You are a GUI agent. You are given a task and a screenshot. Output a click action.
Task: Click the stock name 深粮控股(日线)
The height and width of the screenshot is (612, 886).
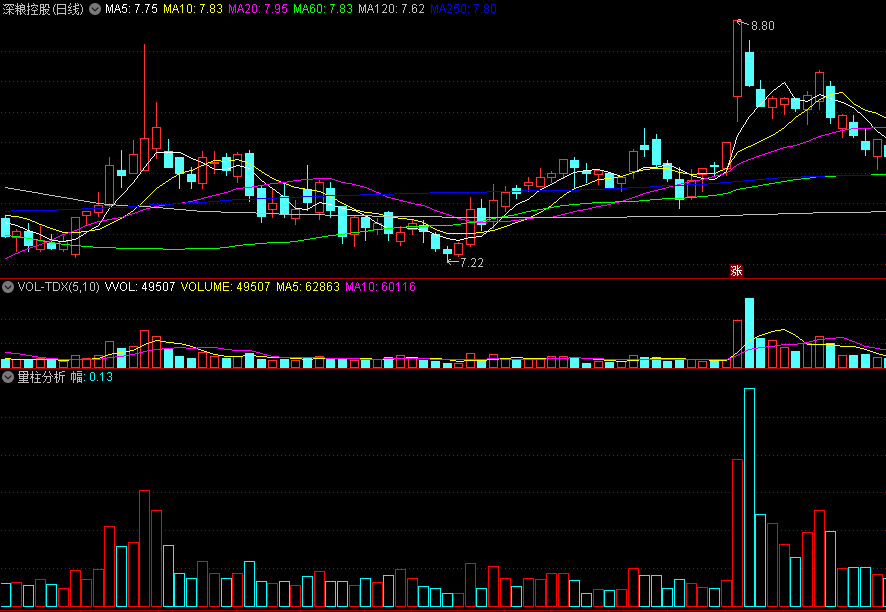[x=44, y=9]
